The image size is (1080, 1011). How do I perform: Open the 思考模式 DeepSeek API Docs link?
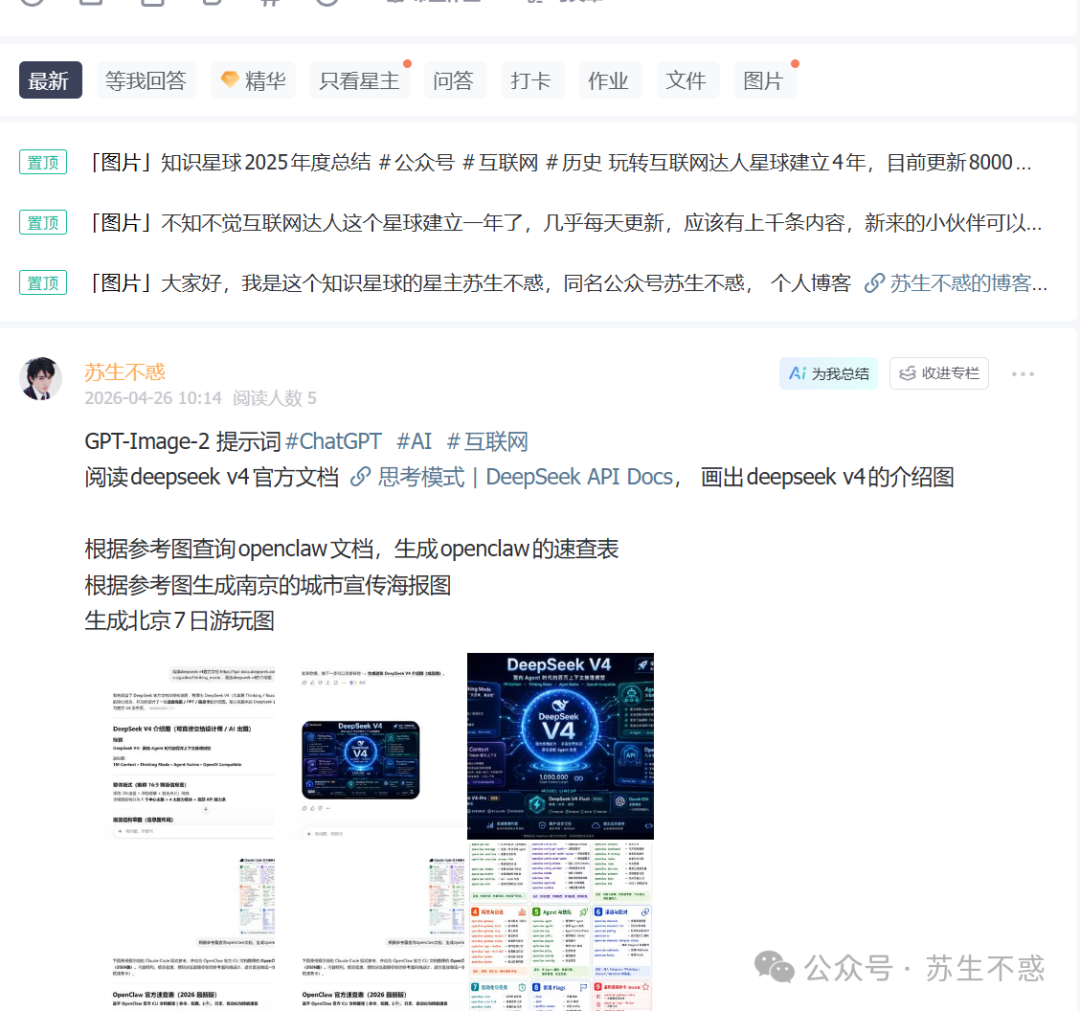(512, 477)
